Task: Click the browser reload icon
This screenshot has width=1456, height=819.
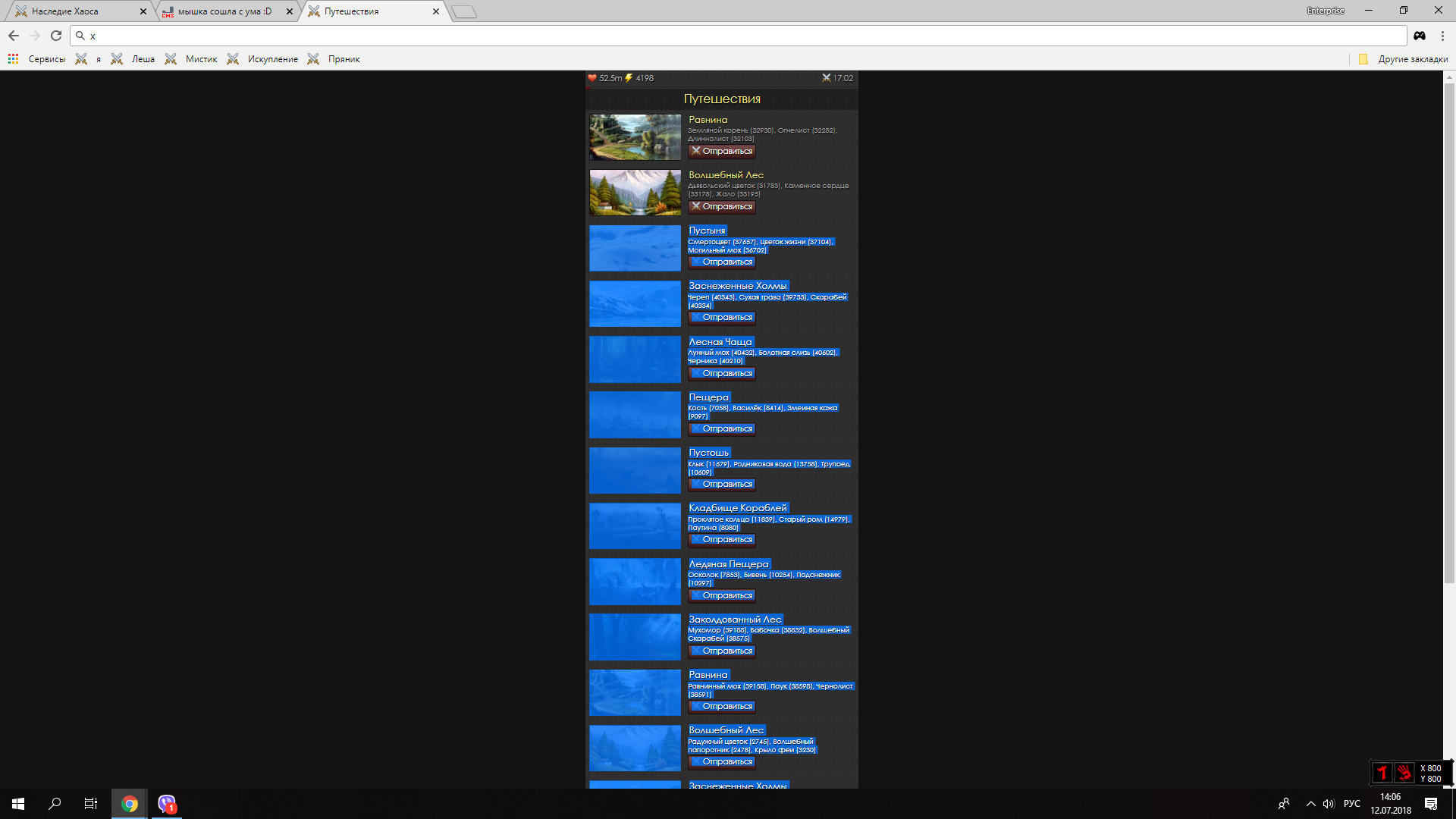Action: (x=56, y=36)
